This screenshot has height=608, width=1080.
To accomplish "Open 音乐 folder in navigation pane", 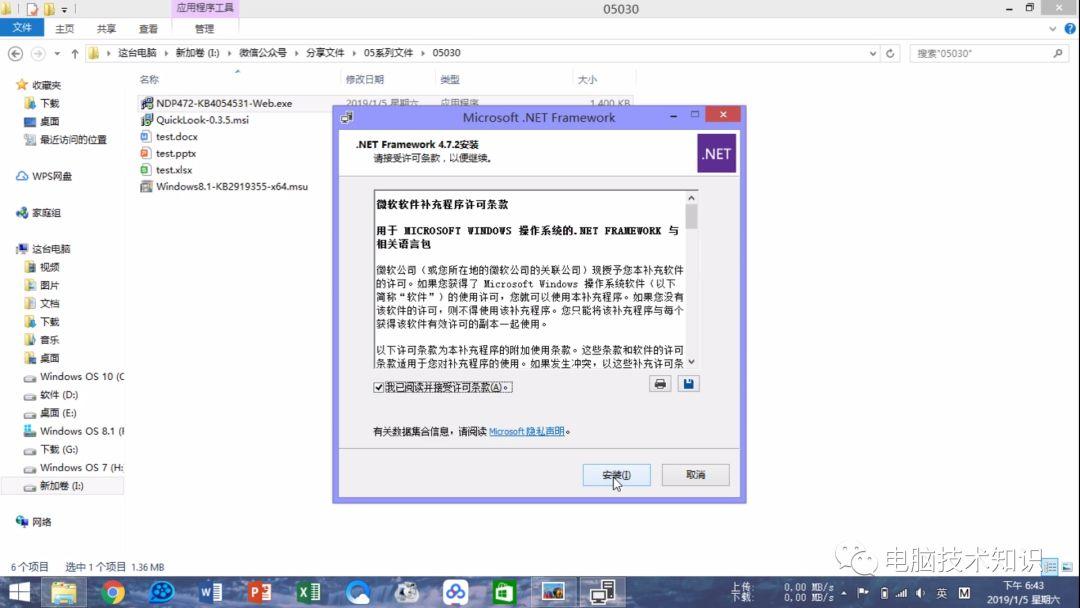I will click(x=49, y=340).
